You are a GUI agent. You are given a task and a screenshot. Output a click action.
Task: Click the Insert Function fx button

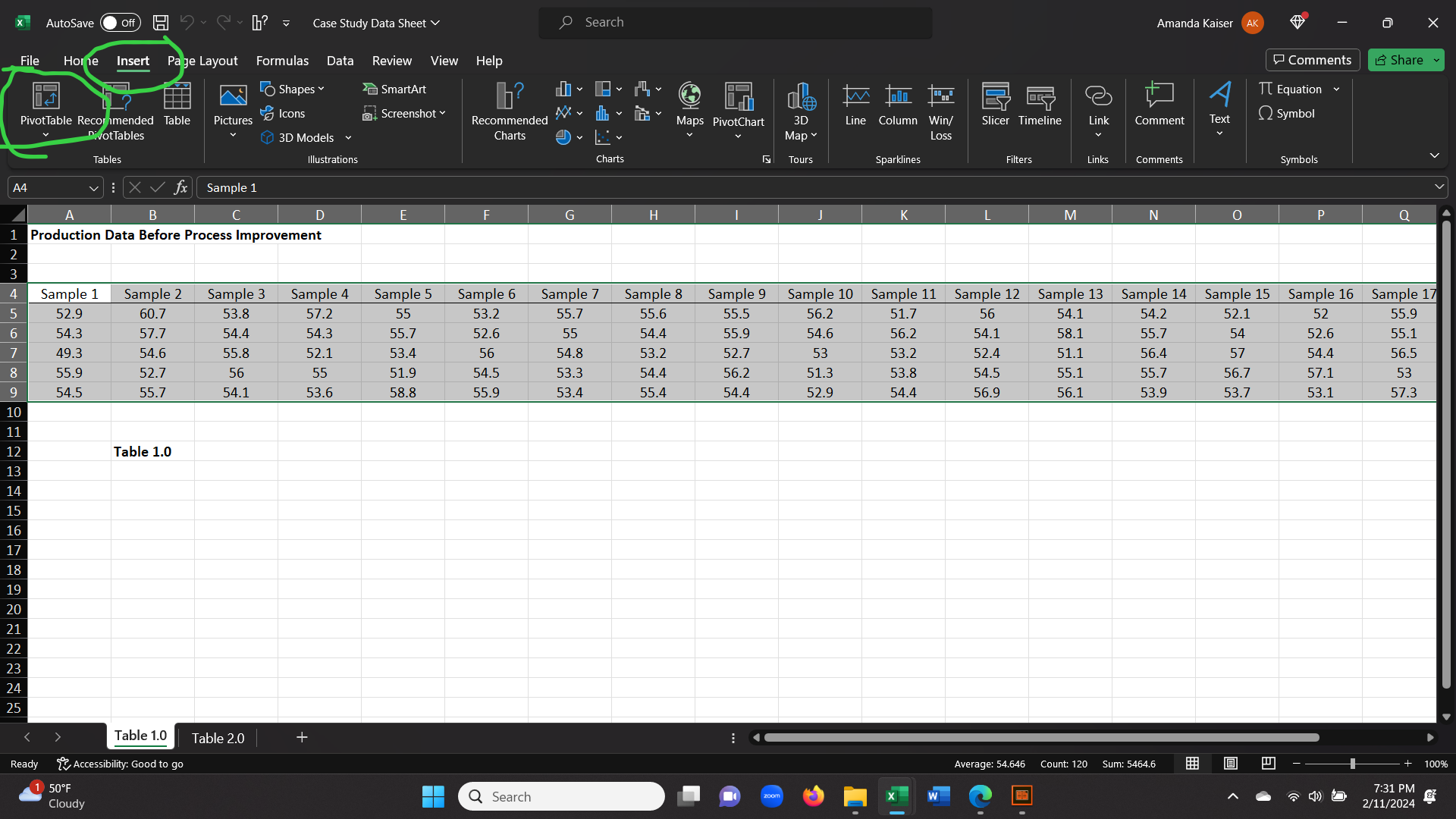pos(180,187)
